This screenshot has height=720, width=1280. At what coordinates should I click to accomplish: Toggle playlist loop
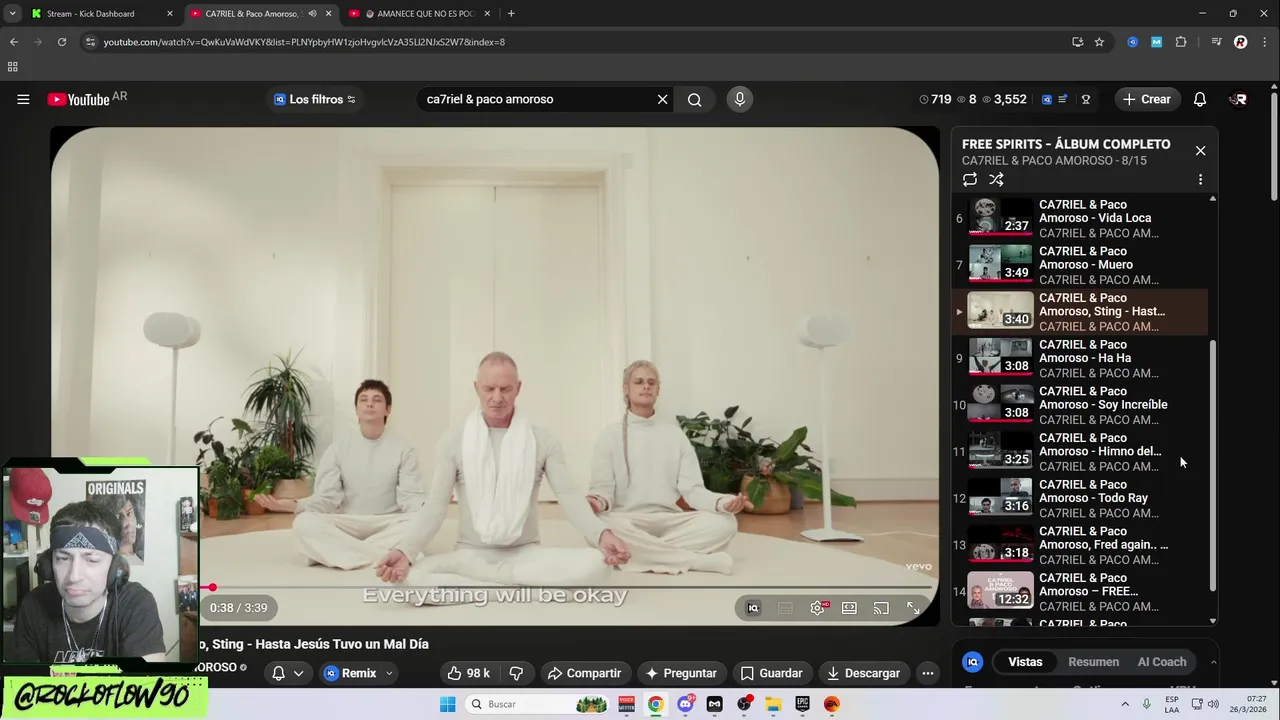click(970, 179)
